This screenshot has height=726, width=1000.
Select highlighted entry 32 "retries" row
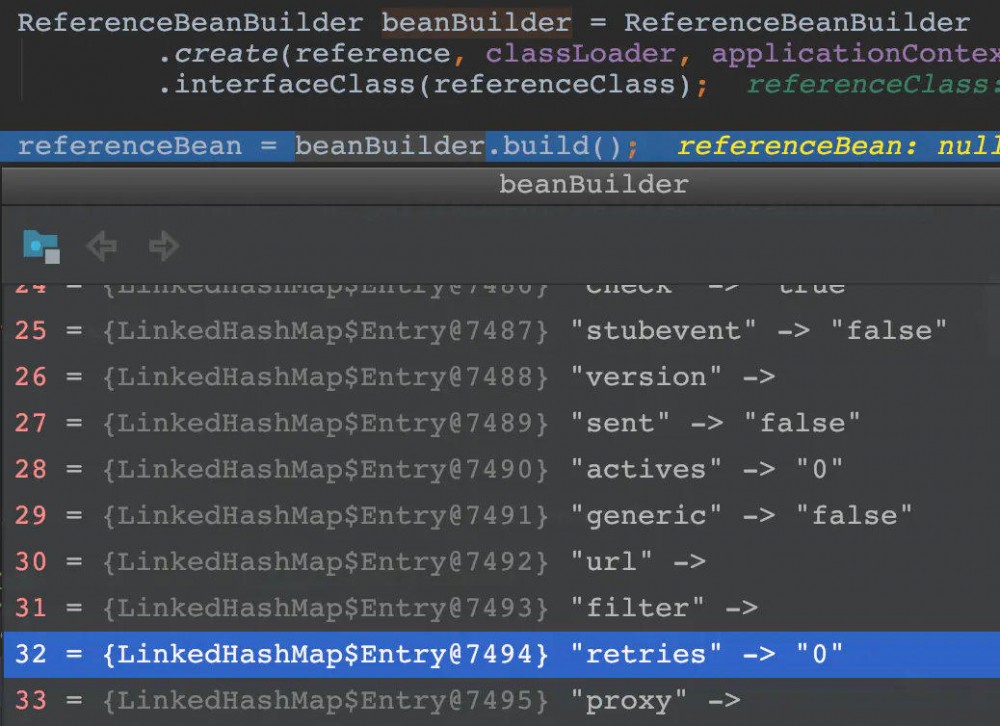coord(502,655)
